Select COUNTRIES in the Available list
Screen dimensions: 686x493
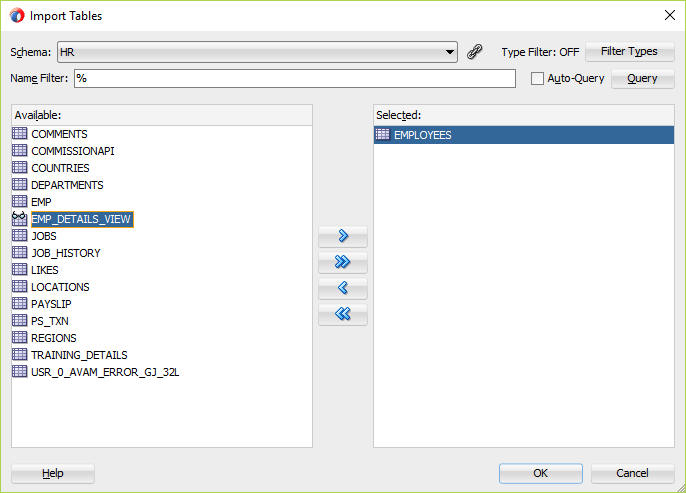click(60, 168)
